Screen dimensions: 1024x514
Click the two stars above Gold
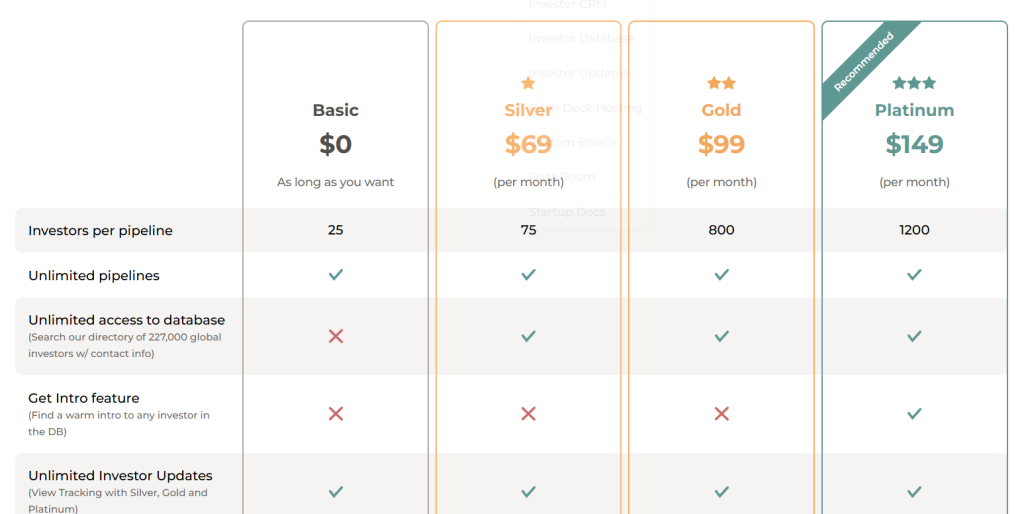click(721, 83)
